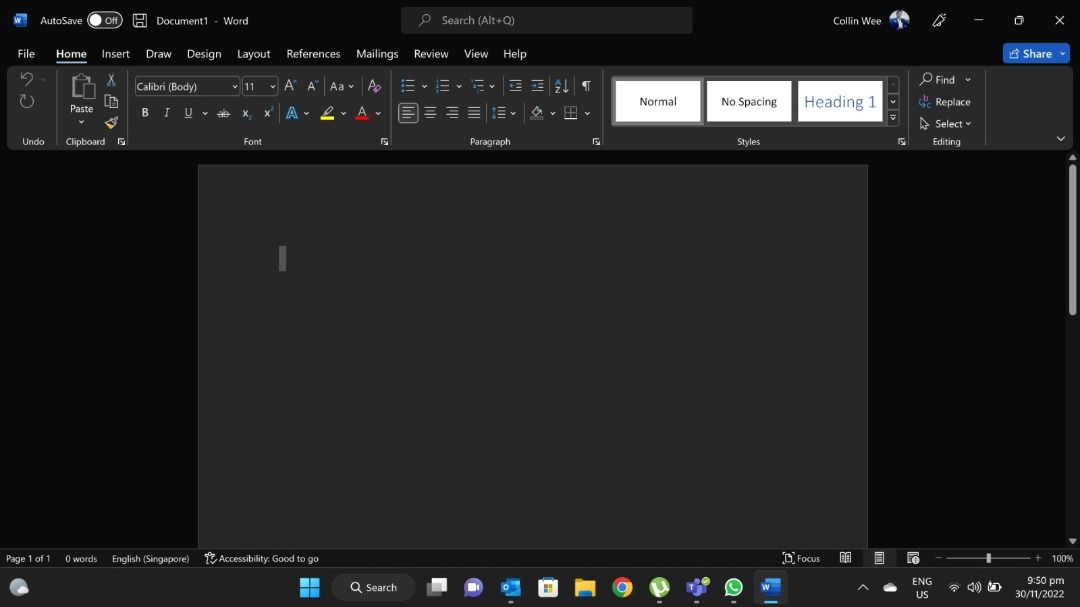Click the Redo arrow icon

[26, 101]
